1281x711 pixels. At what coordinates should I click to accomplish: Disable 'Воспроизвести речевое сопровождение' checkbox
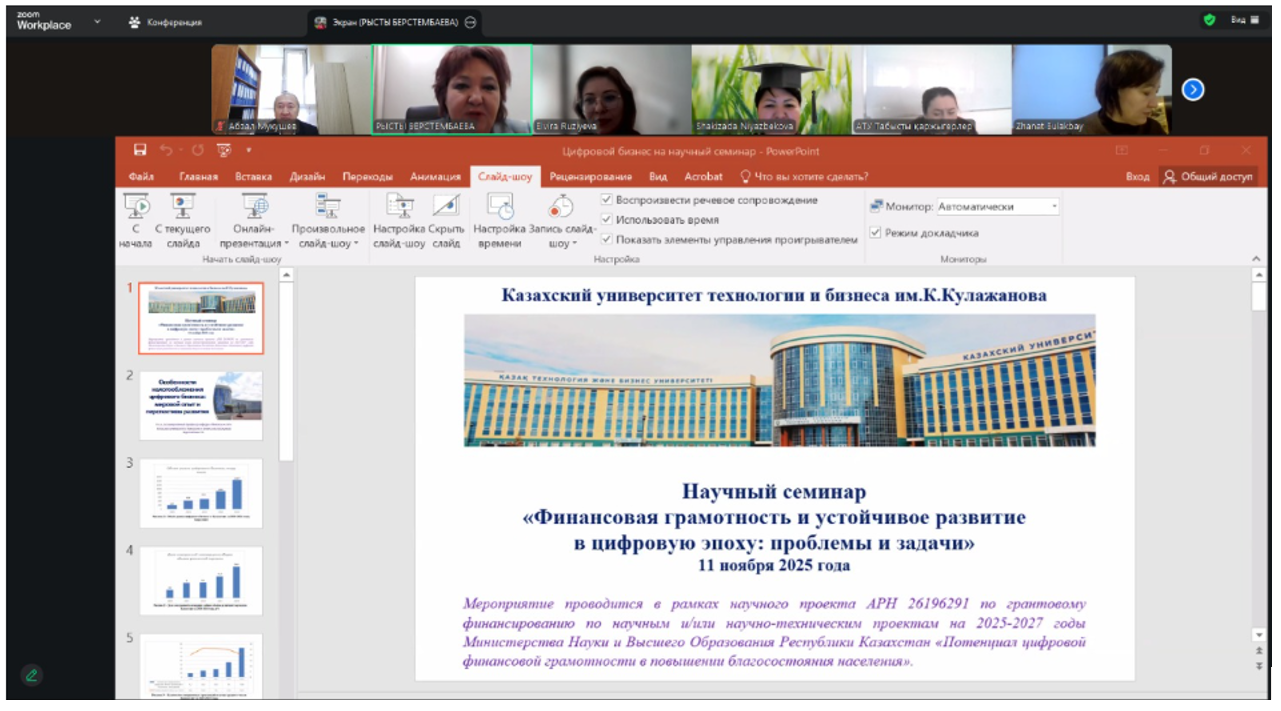click(607, 199)
